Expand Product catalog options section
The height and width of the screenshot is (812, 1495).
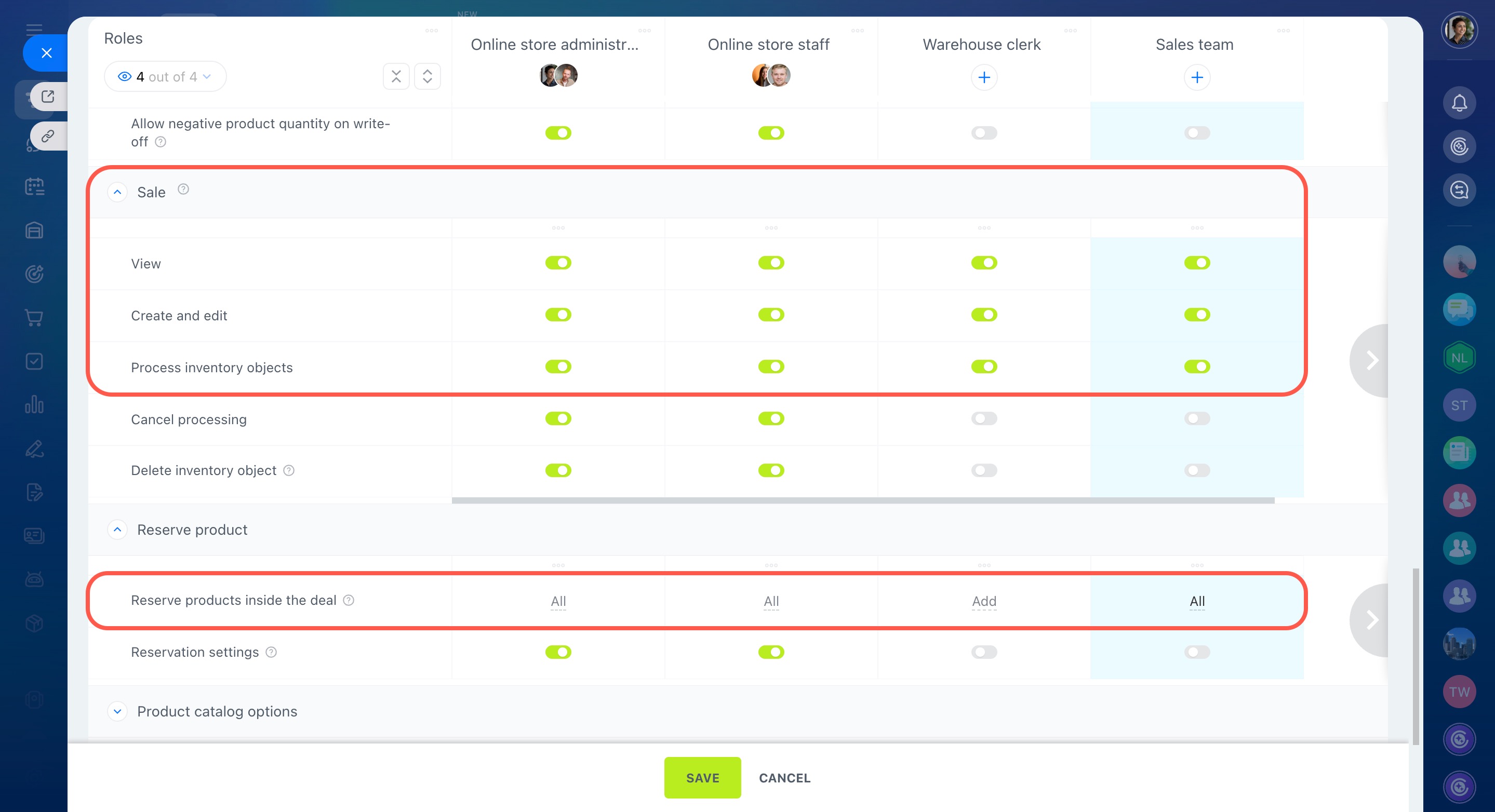click(117, 712)
